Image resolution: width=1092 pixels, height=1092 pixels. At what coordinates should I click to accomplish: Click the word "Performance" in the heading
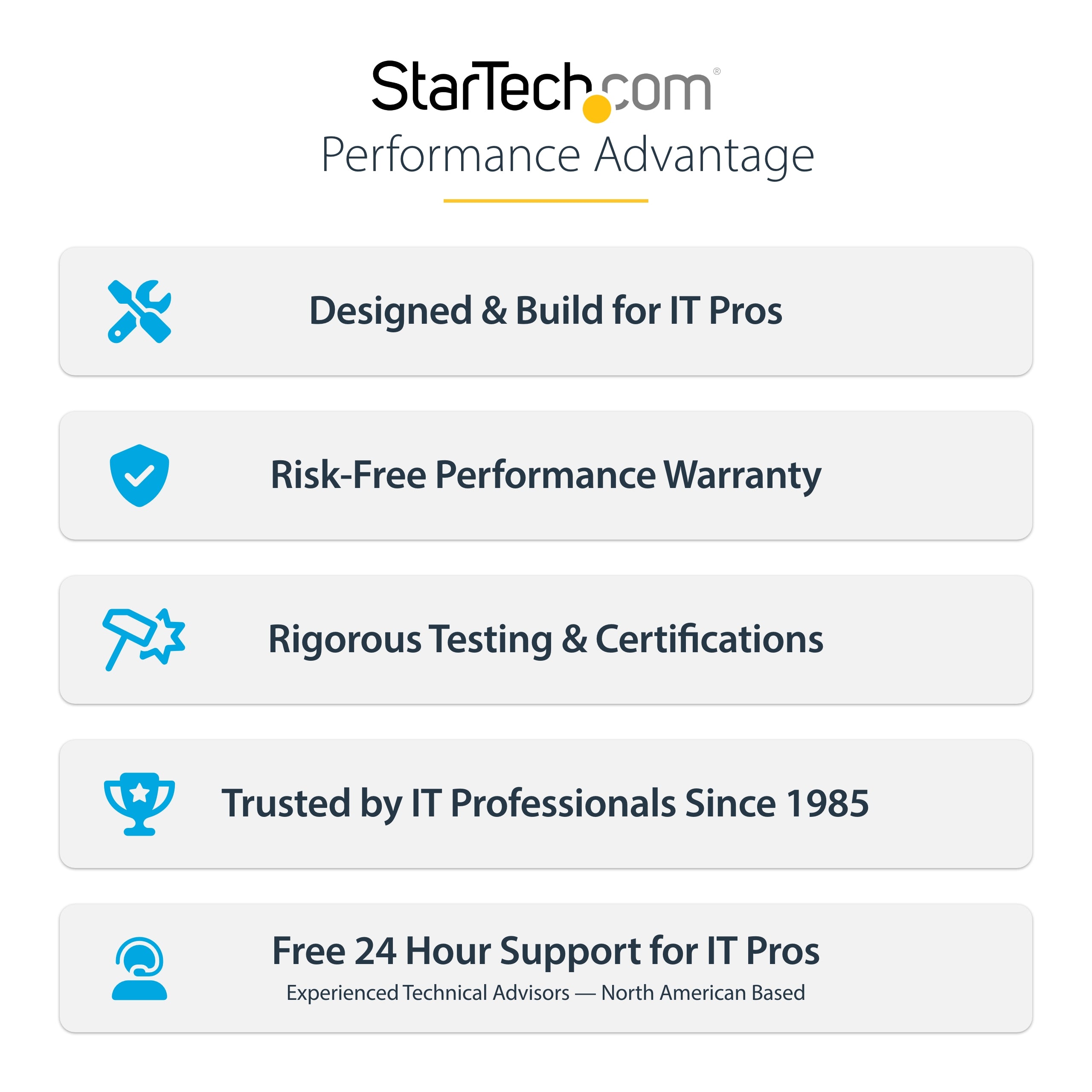(x=450, y=155)
